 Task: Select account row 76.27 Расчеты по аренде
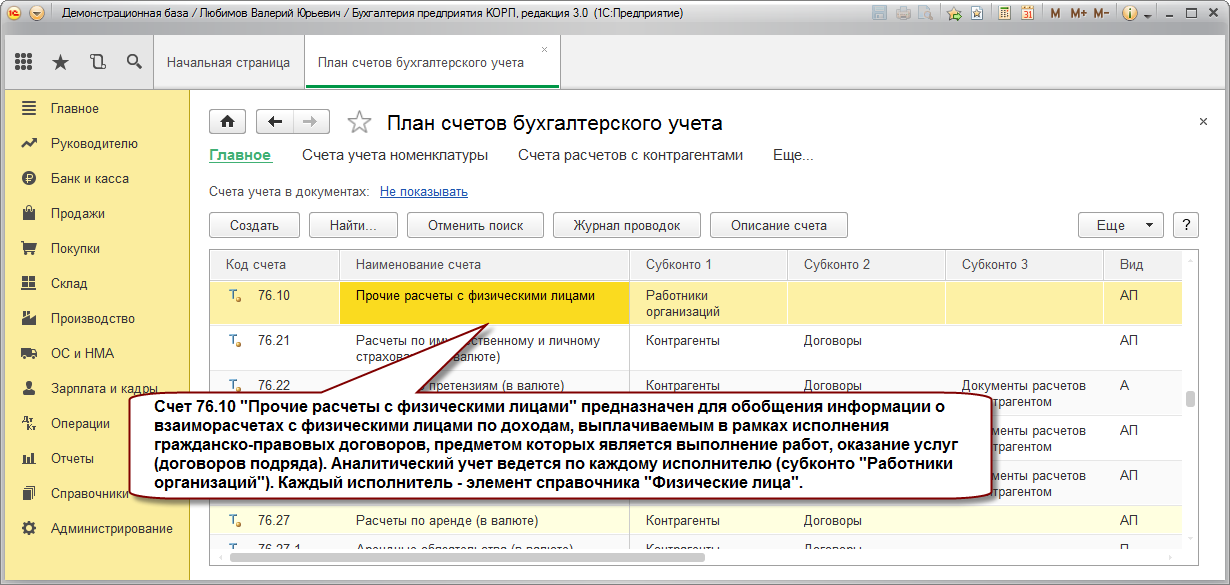click(x=696, y=520)
